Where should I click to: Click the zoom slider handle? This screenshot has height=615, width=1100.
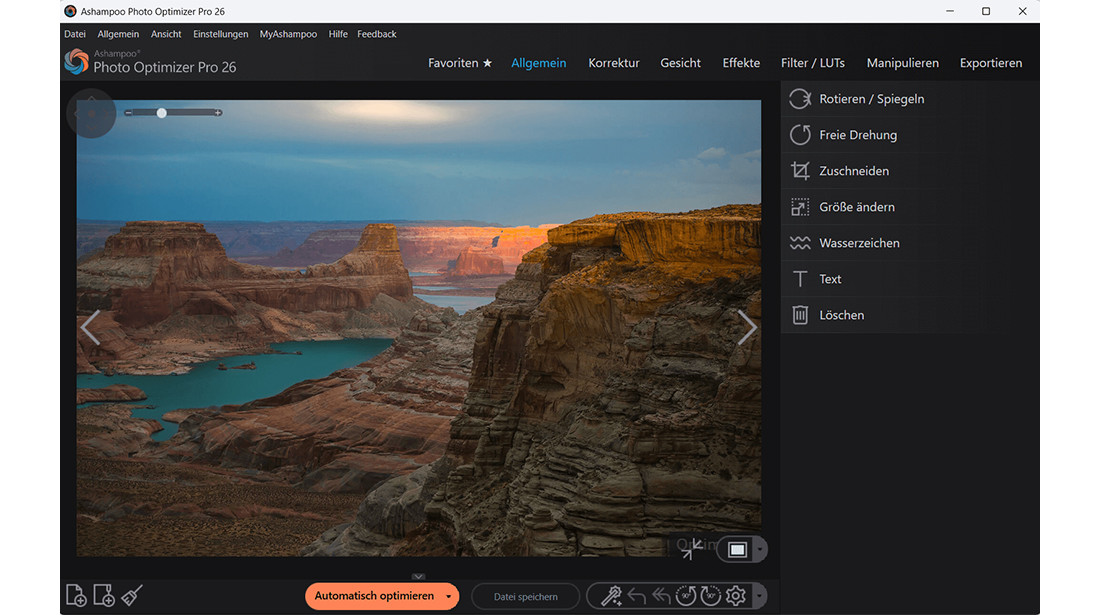(161, 113)
